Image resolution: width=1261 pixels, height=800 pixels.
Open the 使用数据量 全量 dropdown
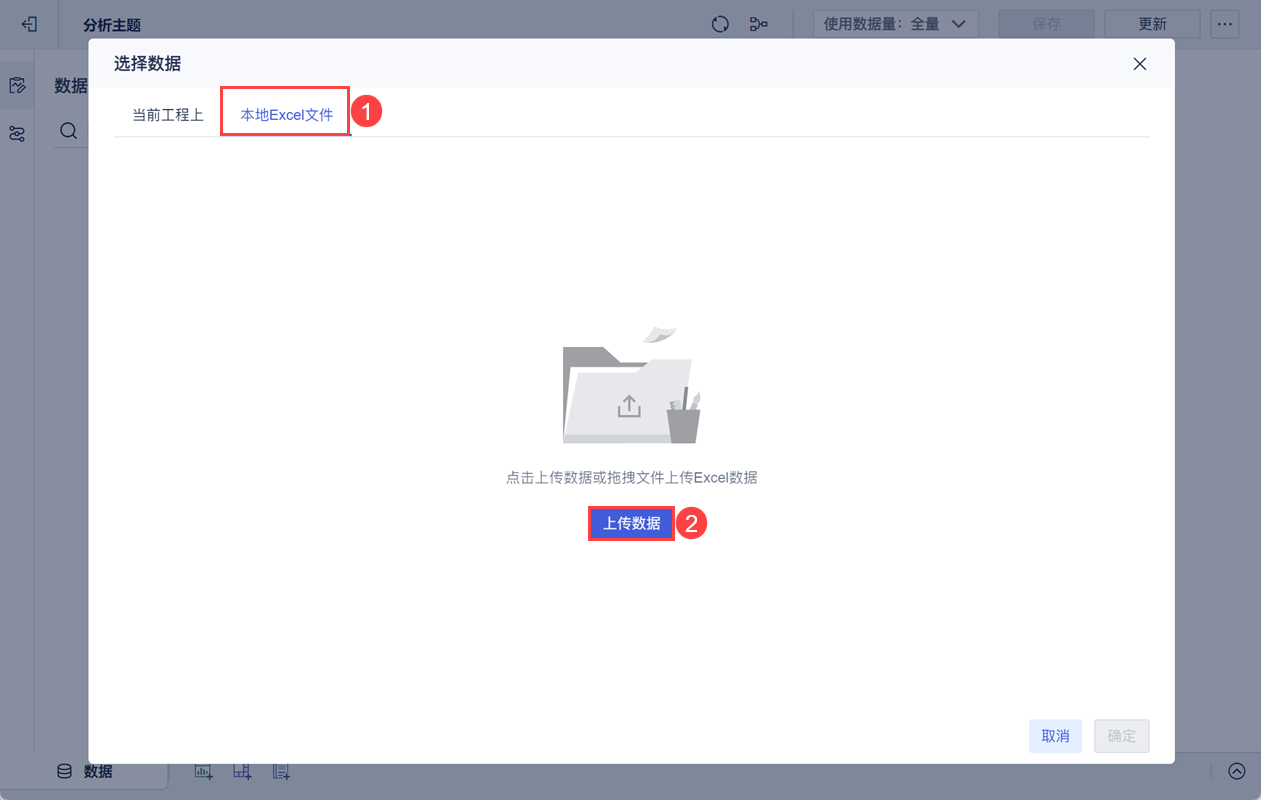click(x=895, y=24)
